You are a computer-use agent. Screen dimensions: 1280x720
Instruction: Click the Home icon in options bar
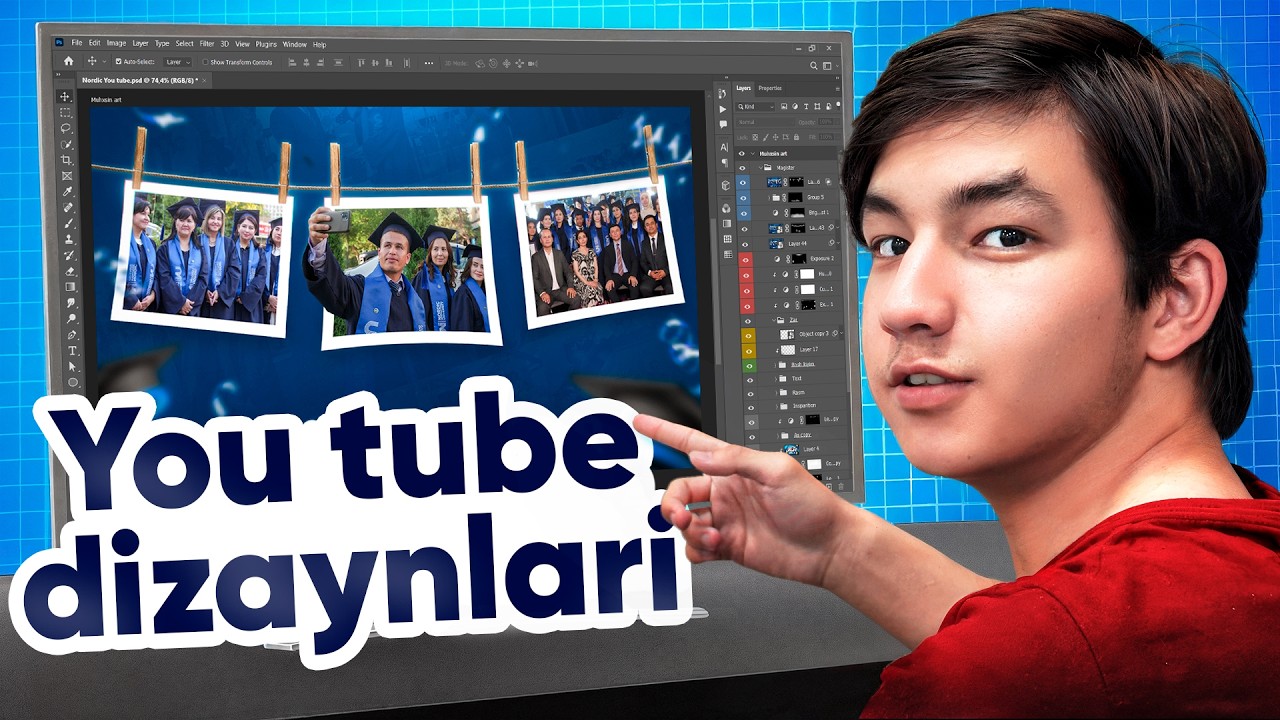pyautogui.click(x=68, y=62)
